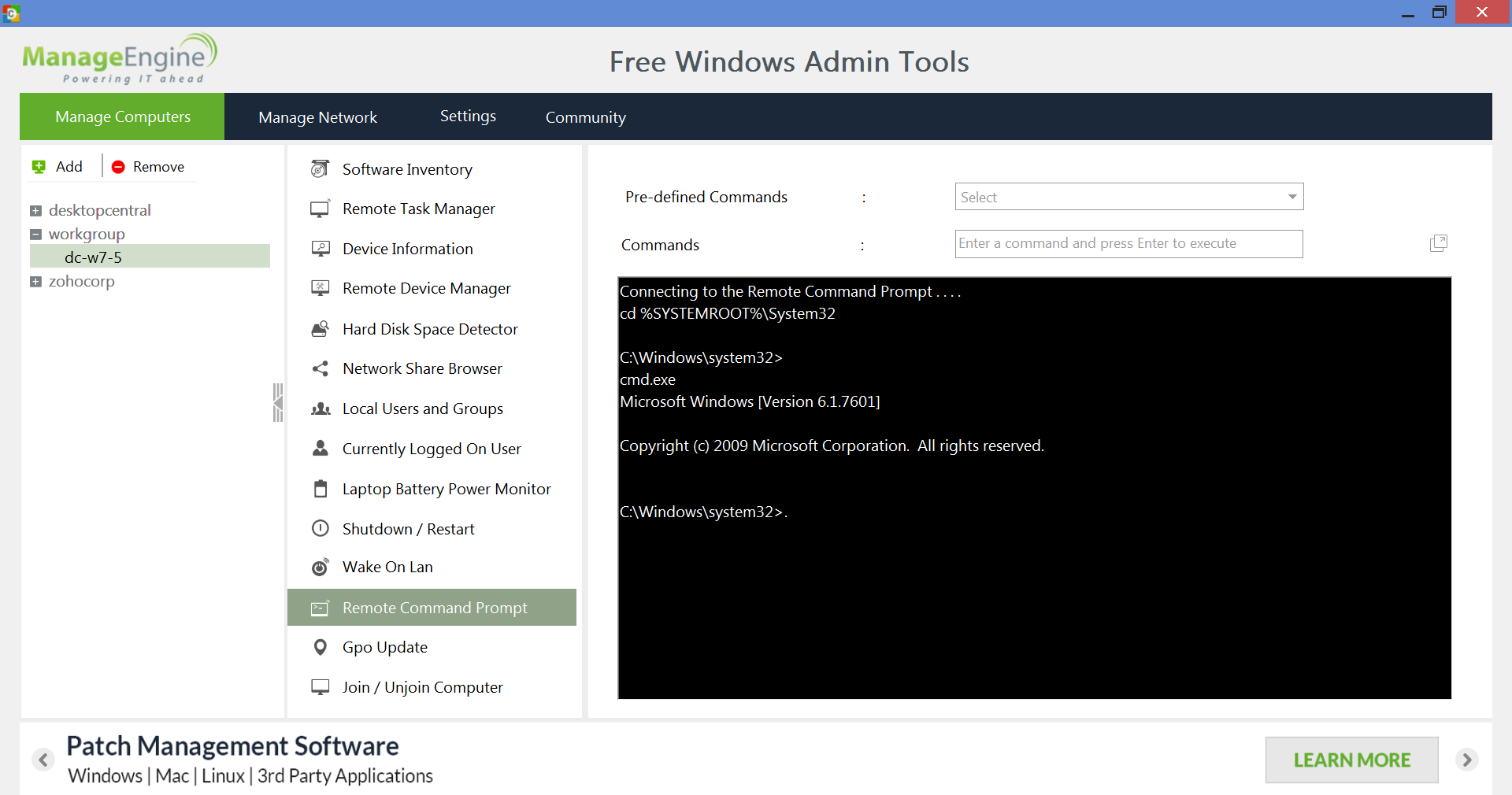This screenshot has height=795, width=1512.
Task: Click the LEARN MORE button
Action: [1351, 760]
